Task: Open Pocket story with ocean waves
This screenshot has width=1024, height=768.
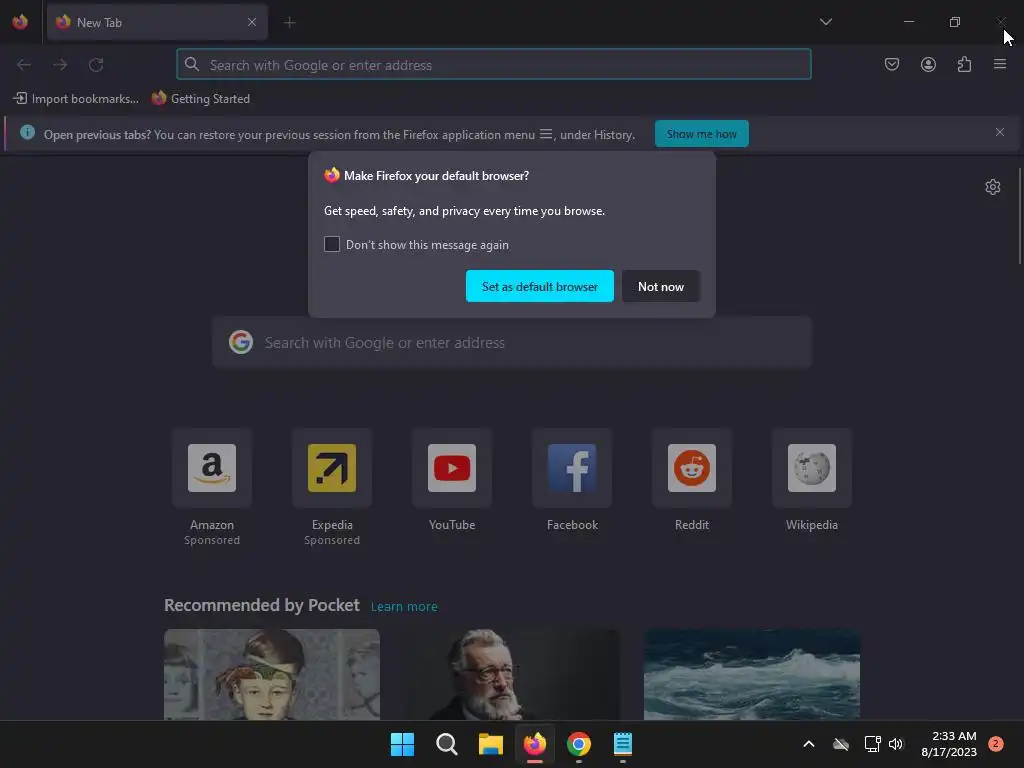Action: point(752,675)
